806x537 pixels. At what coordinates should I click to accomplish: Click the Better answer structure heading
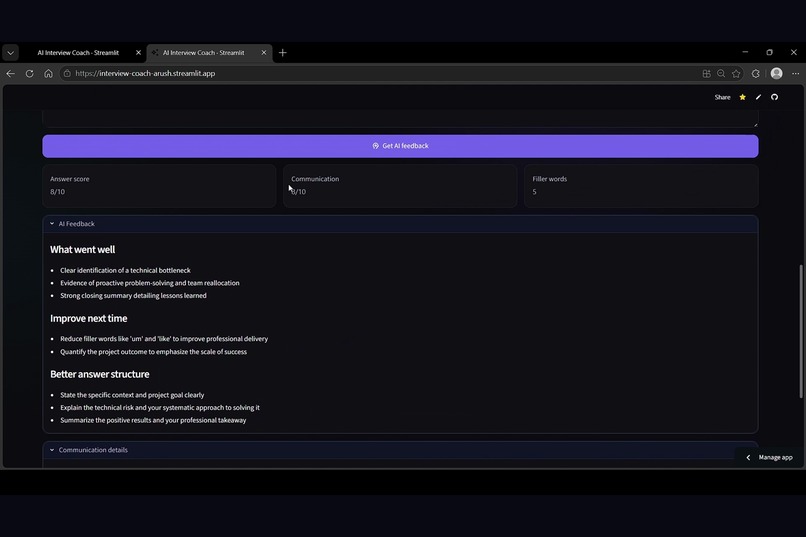(100, 374)
